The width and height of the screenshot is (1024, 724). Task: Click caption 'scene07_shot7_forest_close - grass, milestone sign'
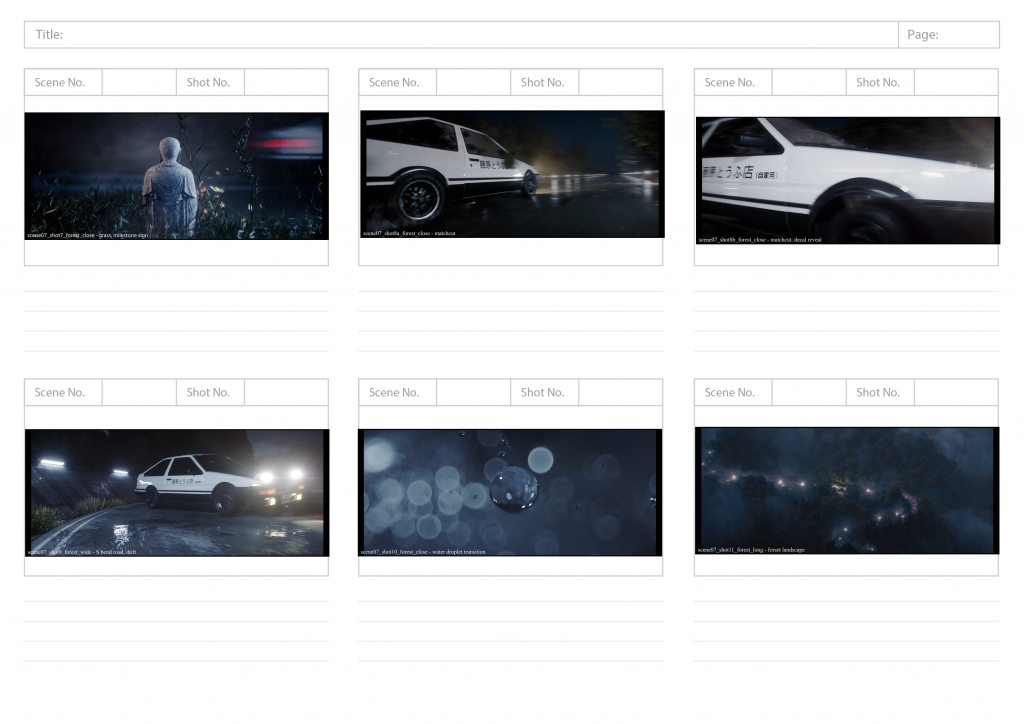click(x=88, y=235)
